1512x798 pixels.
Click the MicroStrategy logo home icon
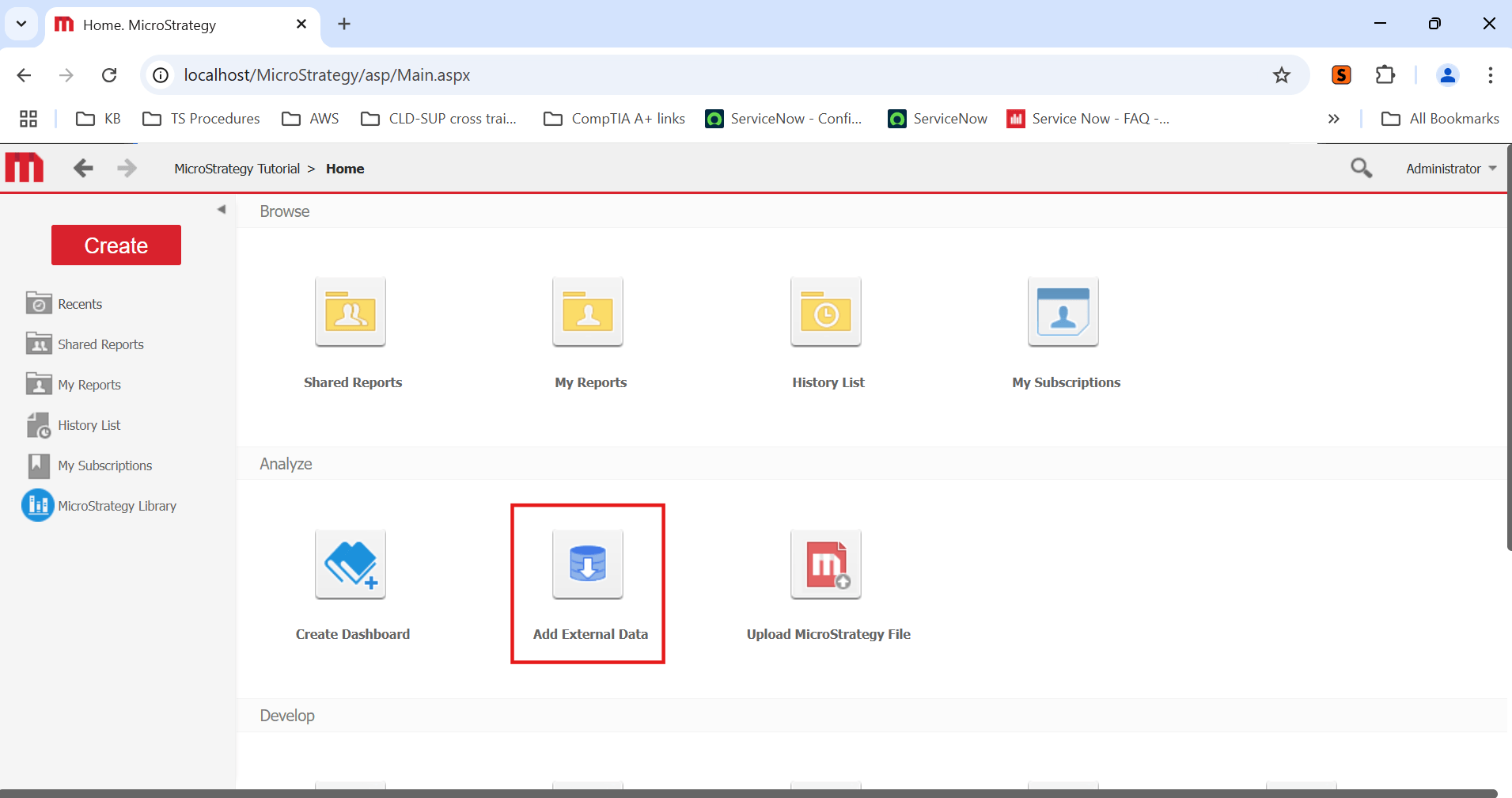pyautogui.click(x=25, y=168)
